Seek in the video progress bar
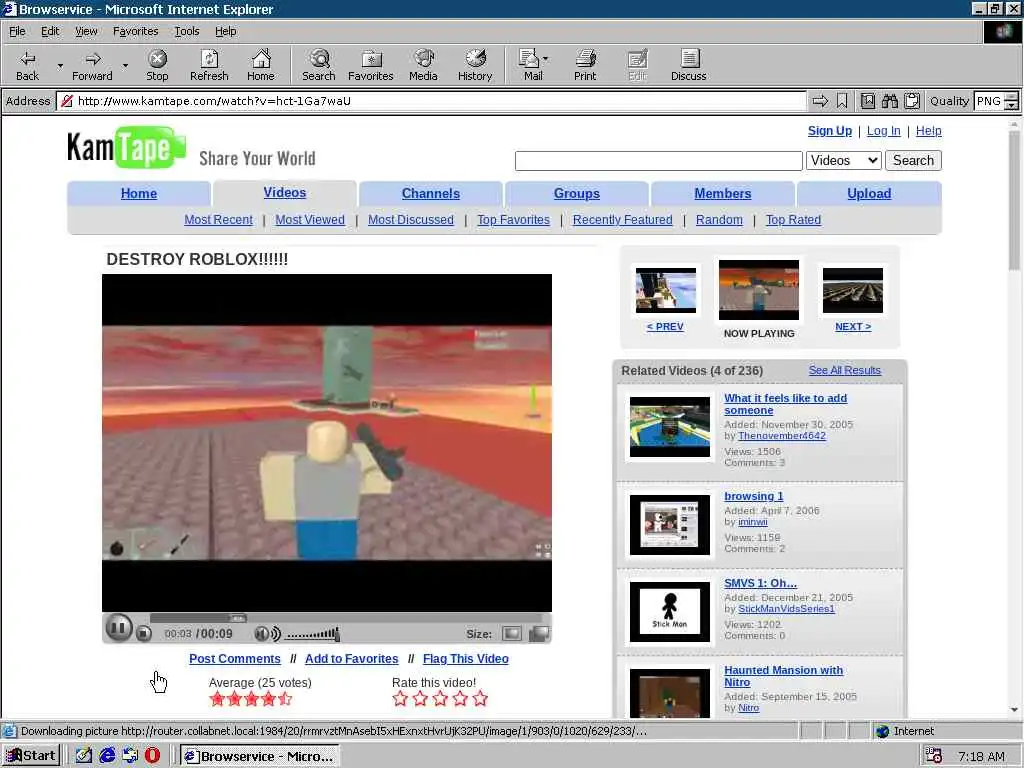This screenshot has height=768, width=1024. click(x=346, y=618)
